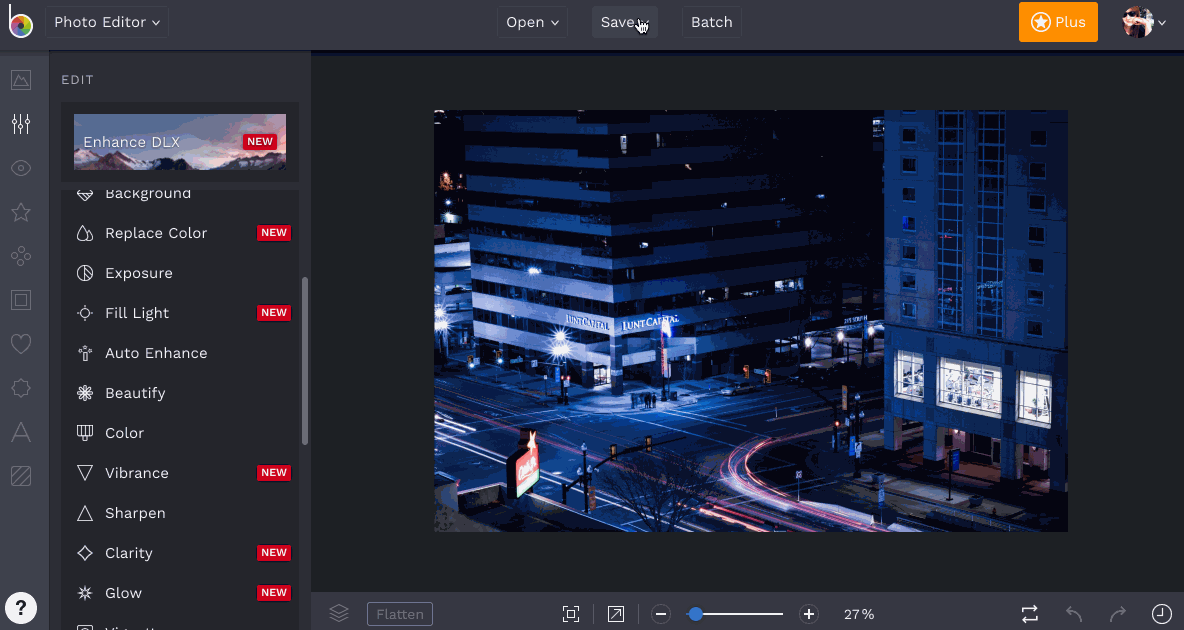Select the Vibrance tool
Viewport: 1184px width, 630px height.
click(x=180, y=473)
